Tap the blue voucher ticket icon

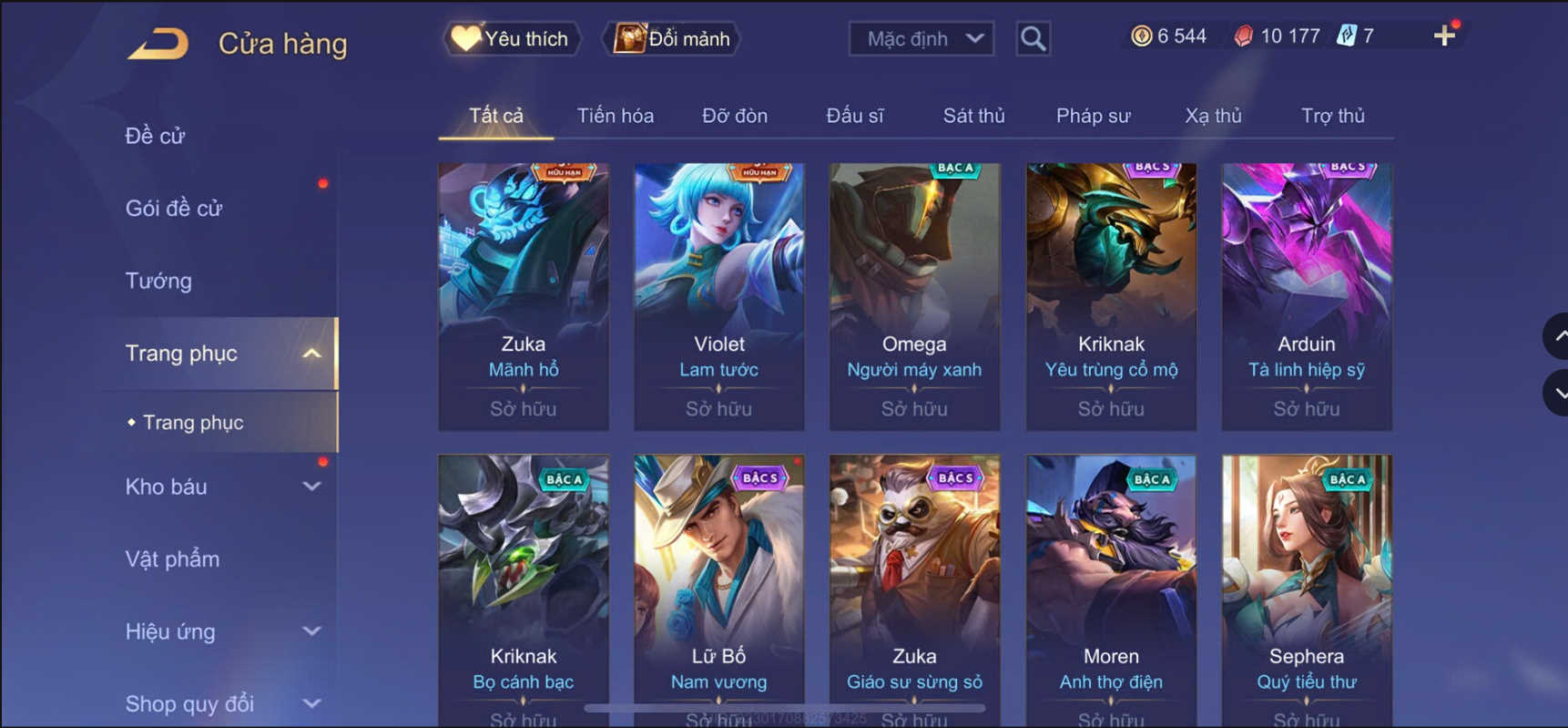click(x=1346, y=36)
